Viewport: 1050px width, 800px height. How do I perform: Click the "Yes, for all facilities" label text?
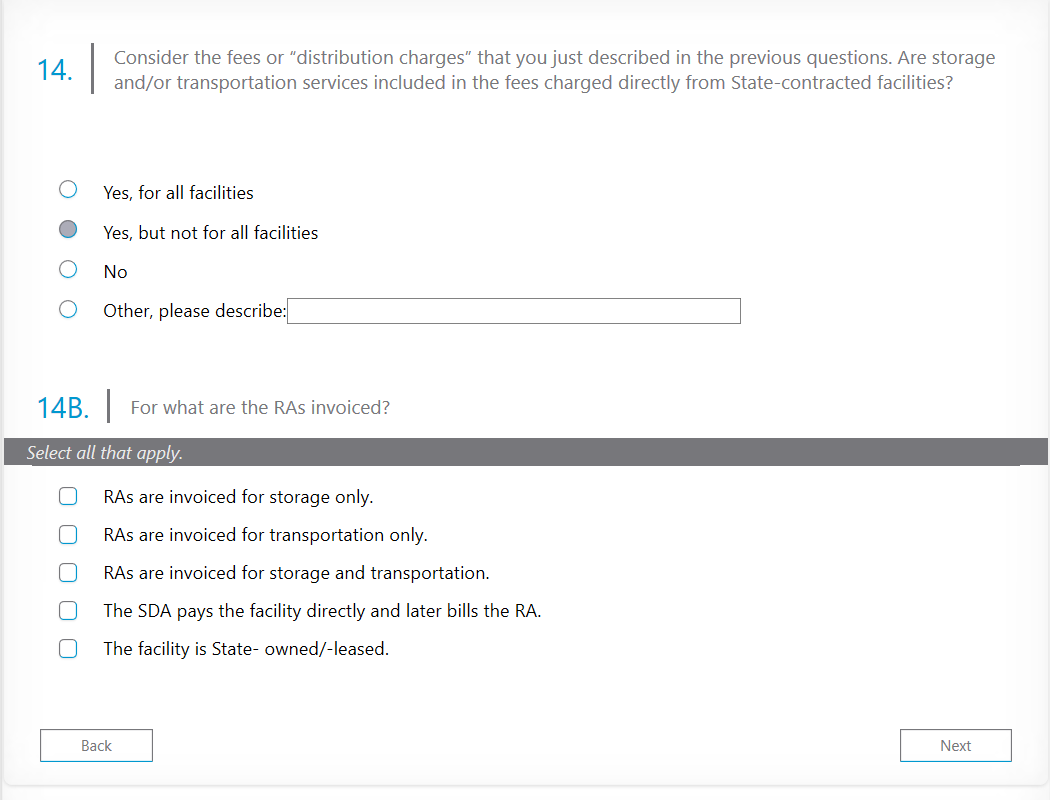click(x=178, y=193)
